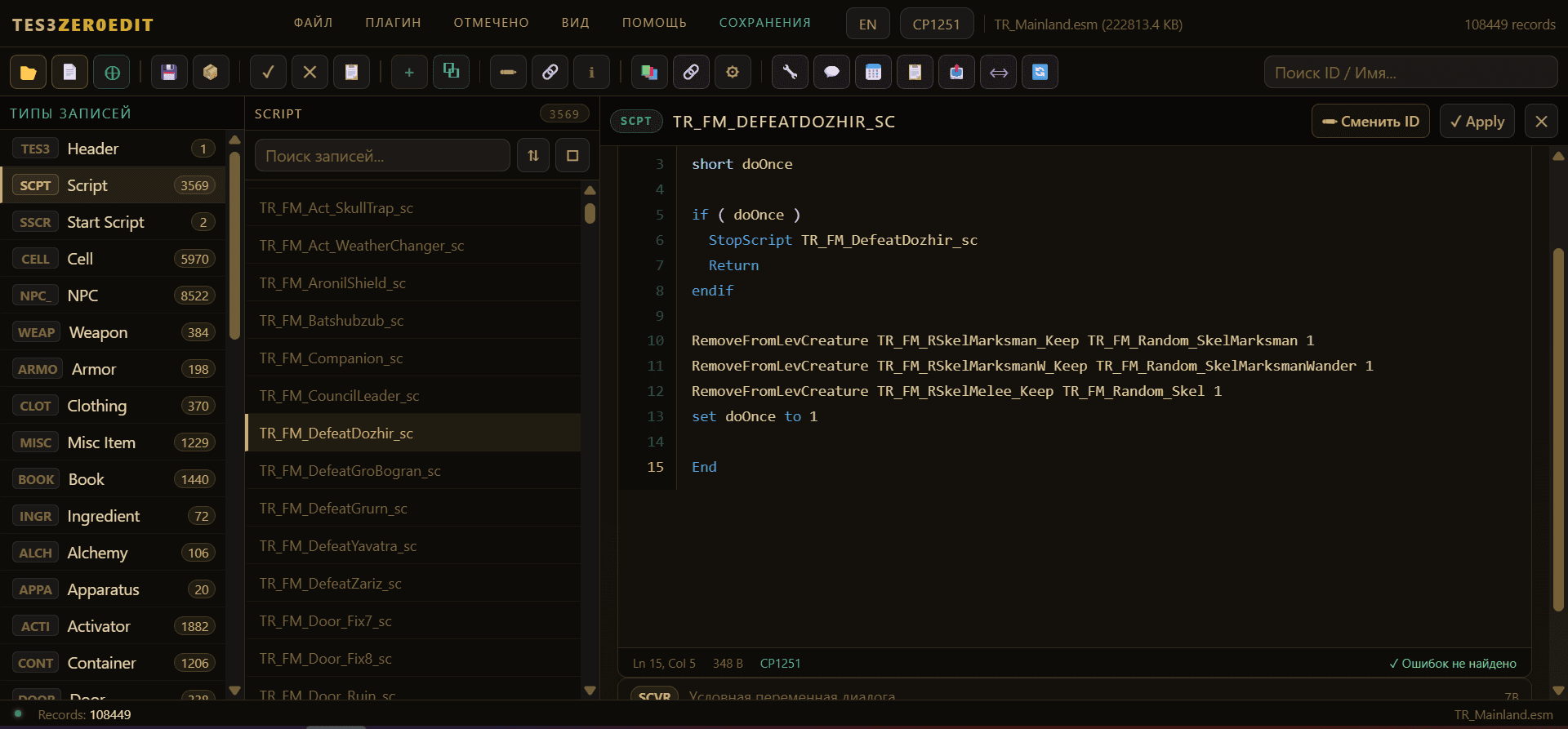Toggle the square select-all button near the record search
Image resolution: width=1568 pixels, height=729 pixels.
click(572, 155)
